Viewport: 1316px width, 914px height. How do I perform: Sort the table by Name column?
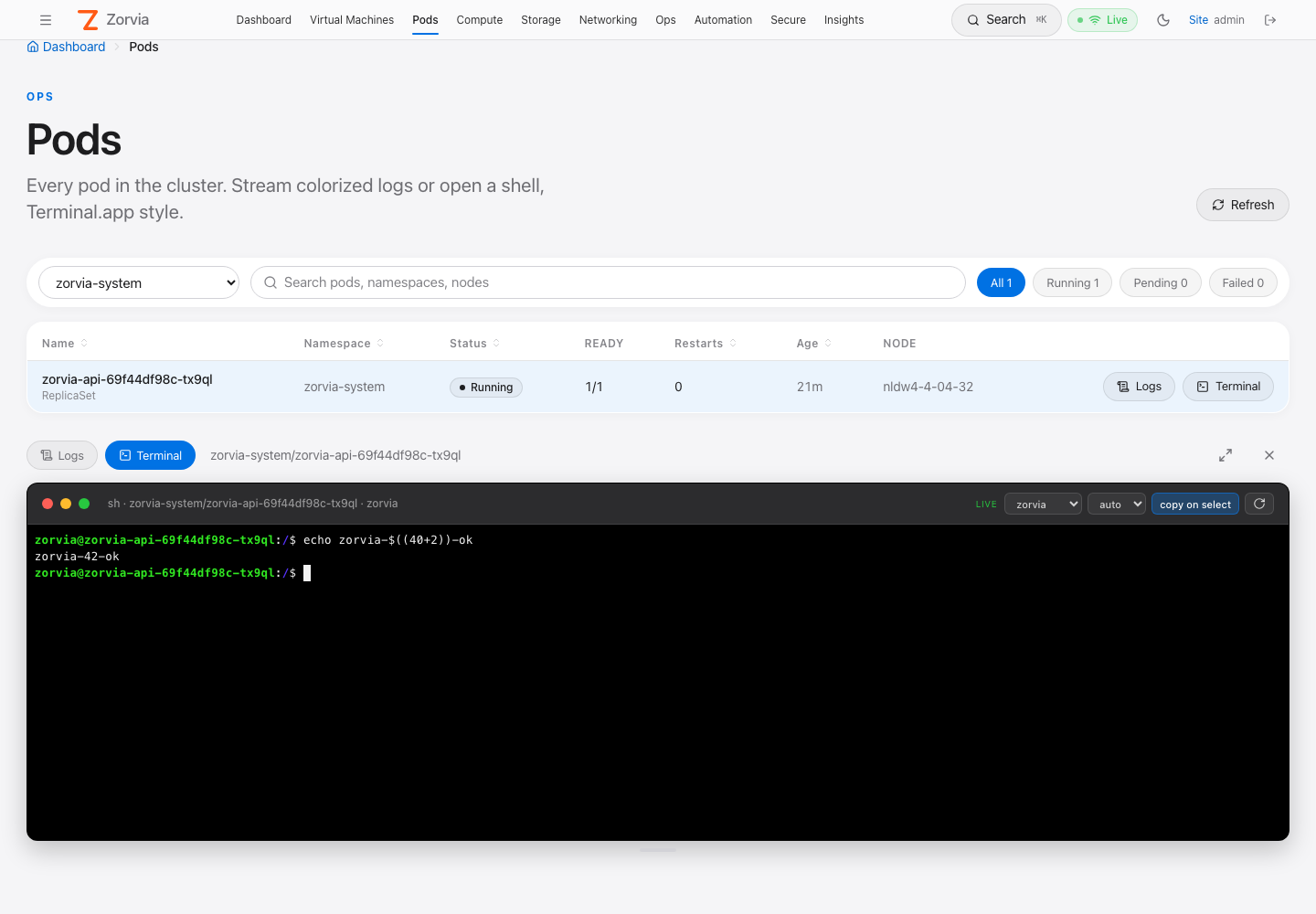click(x=65, y=344)
